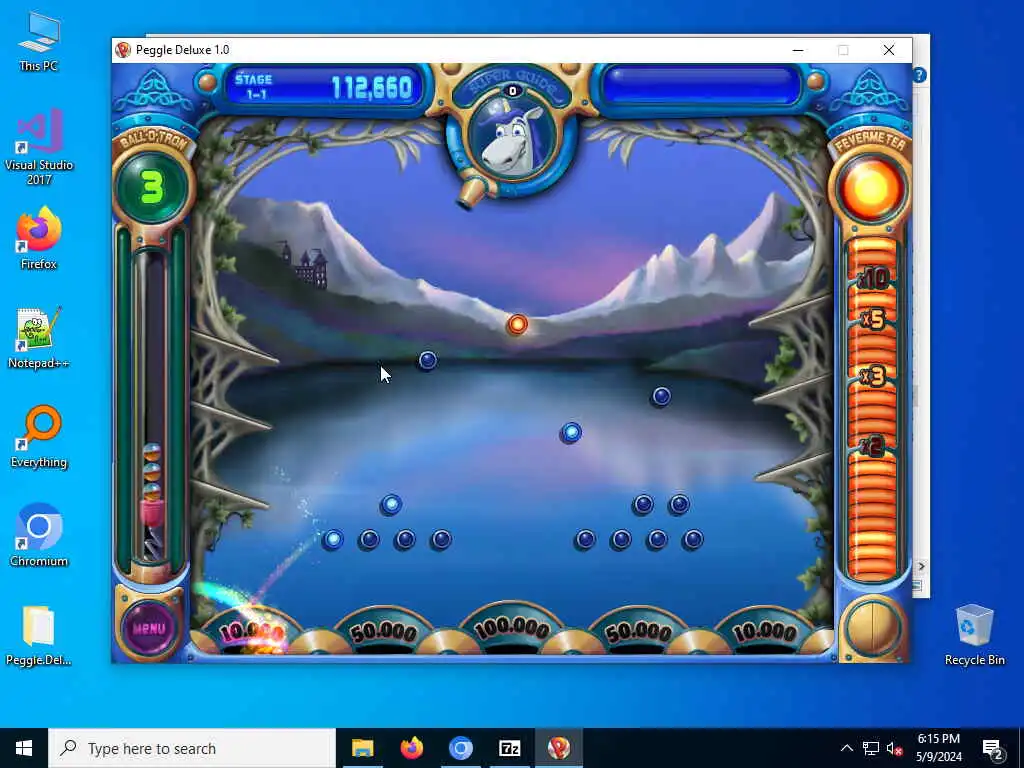Click the Peggle Deluxe title bar icon
This screenshot has width=1024, height=768.
123,50
